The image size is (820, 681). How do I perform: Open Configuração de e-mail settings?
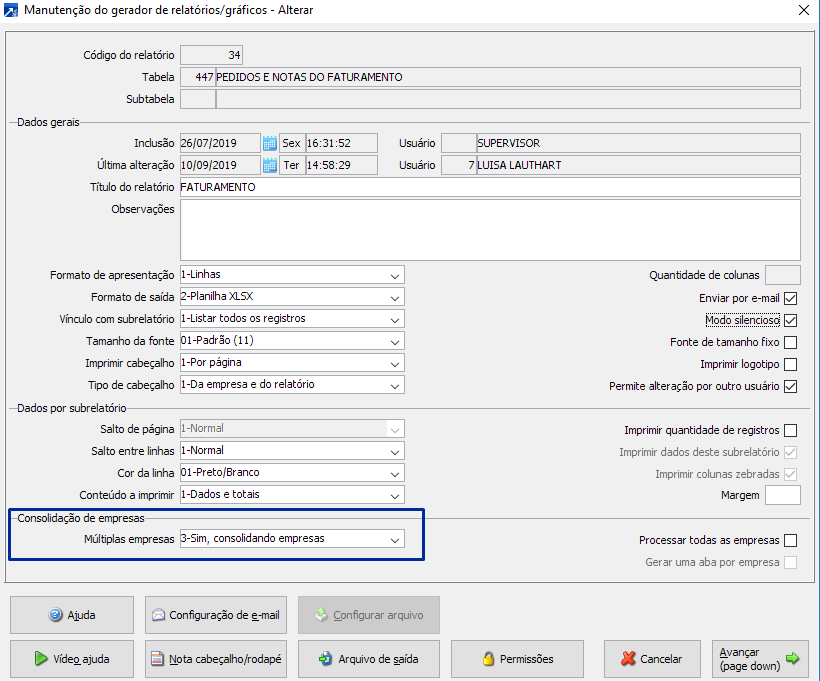pyautogui.click(x=215, y=615)
